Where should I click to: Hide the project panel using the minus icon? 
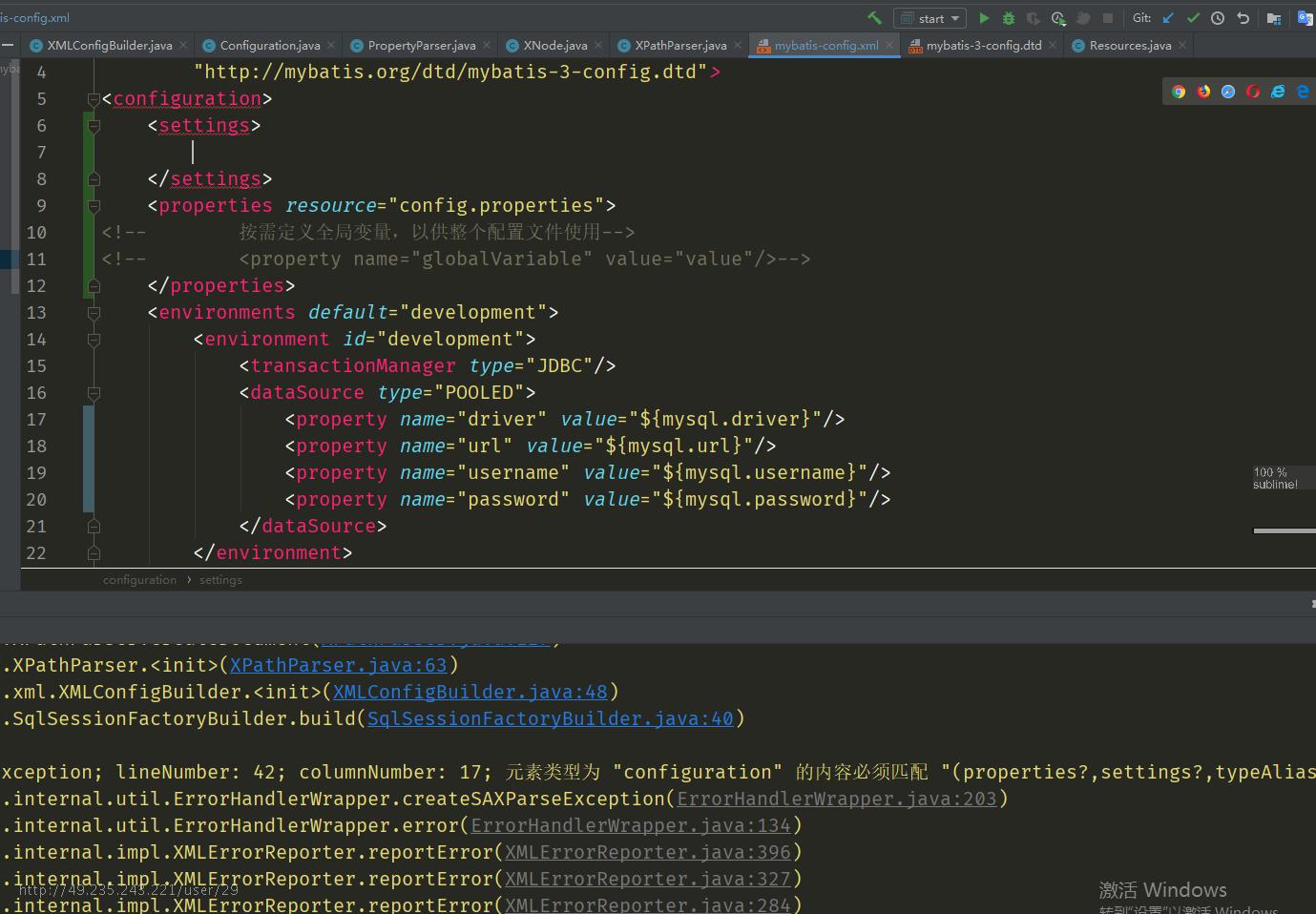tap(7, 45)
